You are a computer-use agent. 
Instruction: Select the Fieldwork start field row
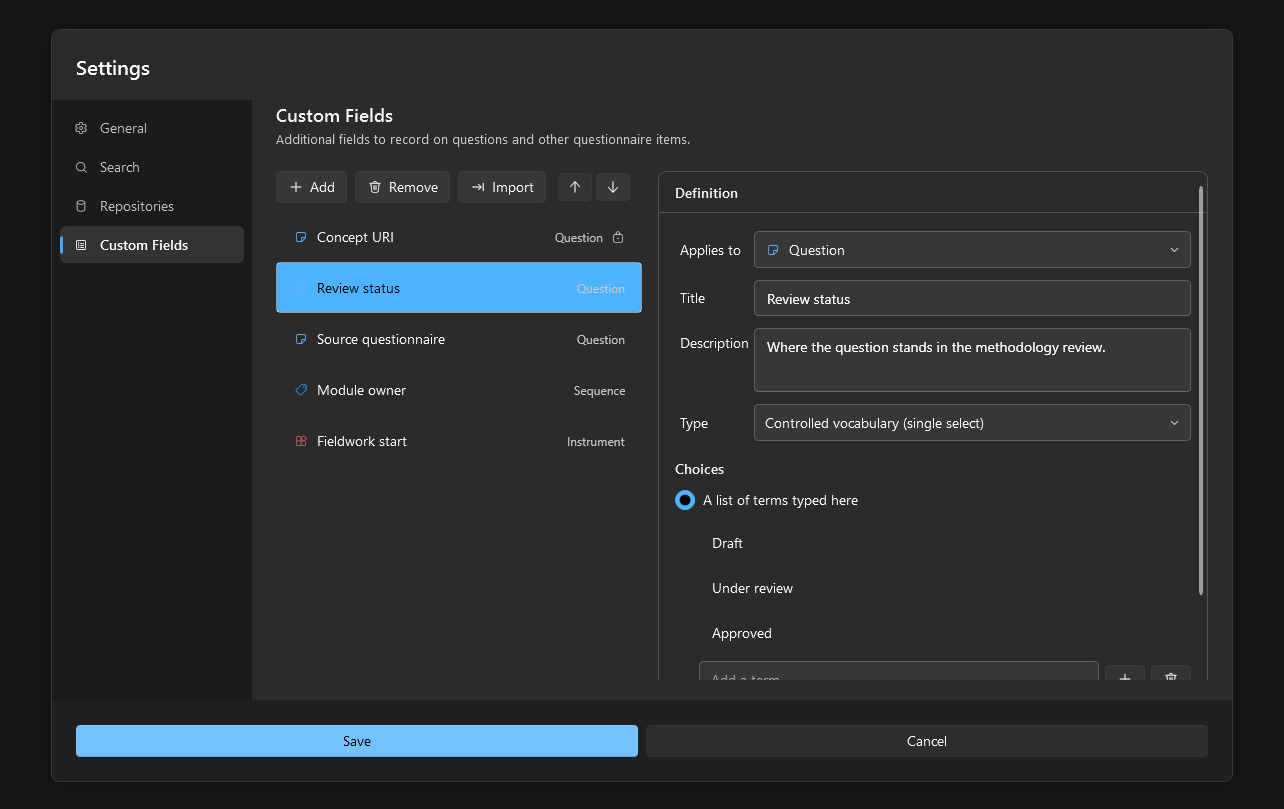click(x=459, y=441)
